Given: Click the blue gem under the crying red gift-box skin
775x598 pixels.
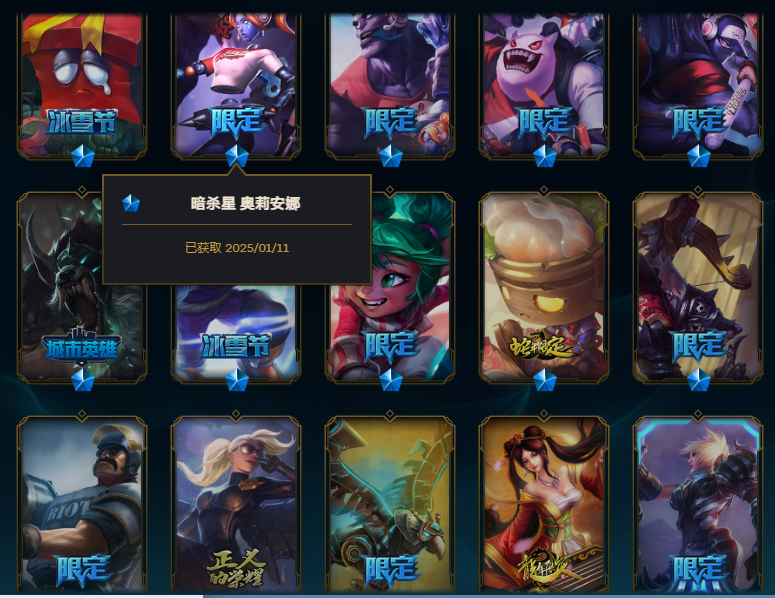Looking at the screenshot, I should [x=83, y=157].
